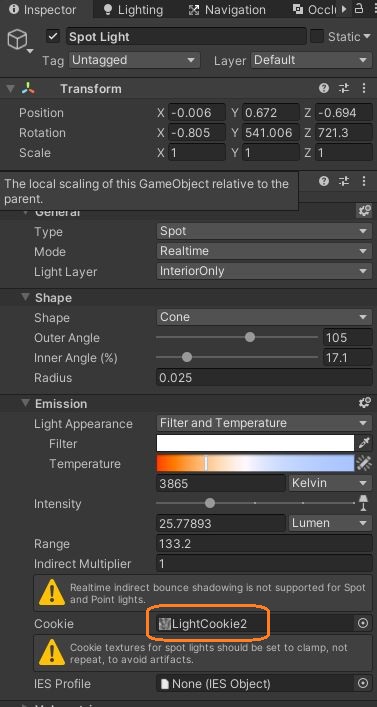Switch to the Lighting tab

coord(133,9)
